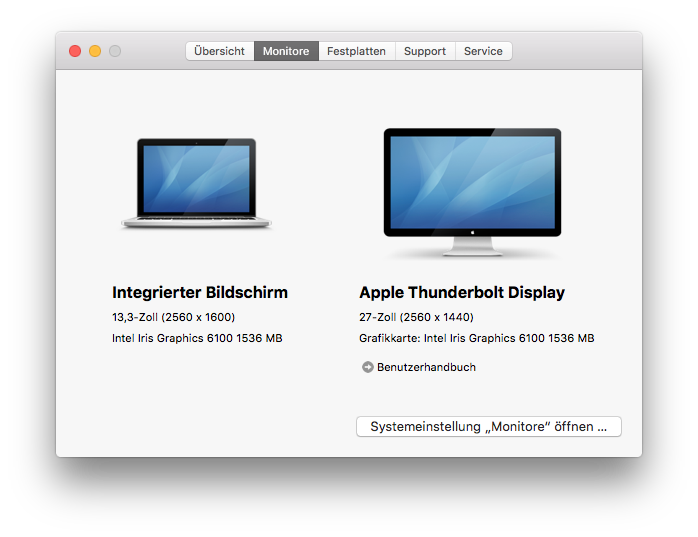Go to the Support tab

click(425, 51)
